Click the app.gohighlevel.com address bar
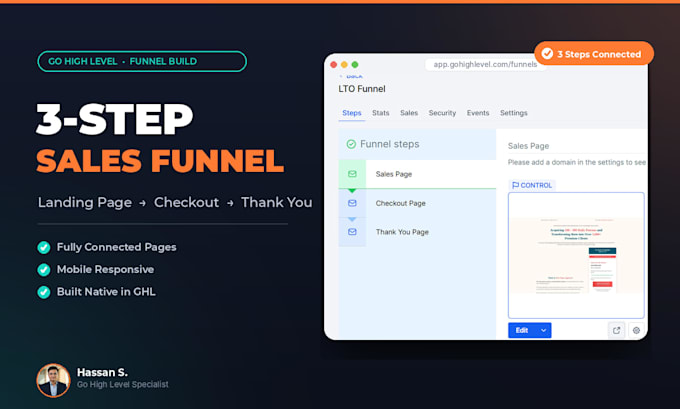Image resolution: width=680 pixels, height=409 pixels. coord(485,64)
